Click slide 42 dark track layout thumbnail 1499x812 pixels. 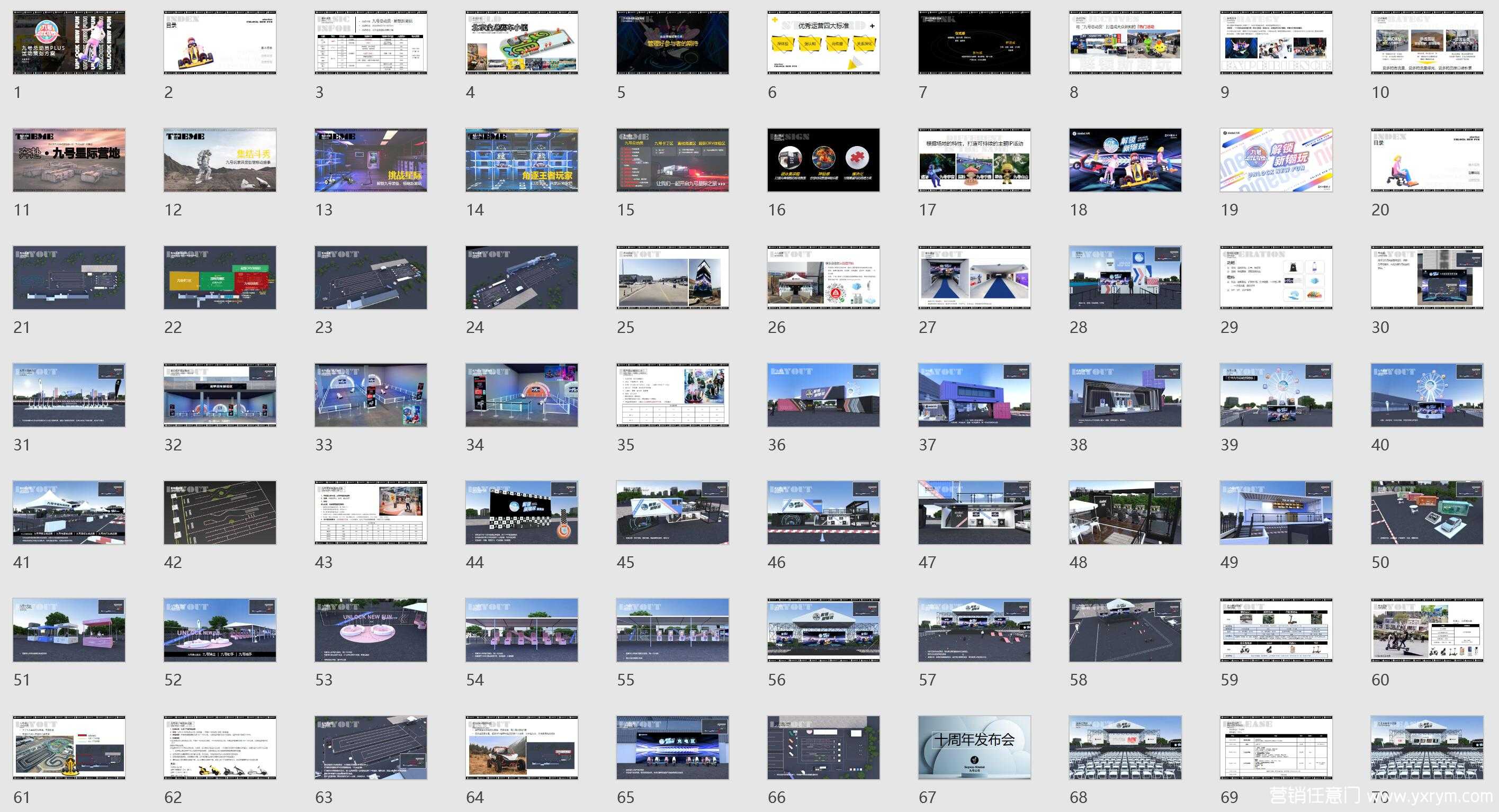(x=219, y=512)
